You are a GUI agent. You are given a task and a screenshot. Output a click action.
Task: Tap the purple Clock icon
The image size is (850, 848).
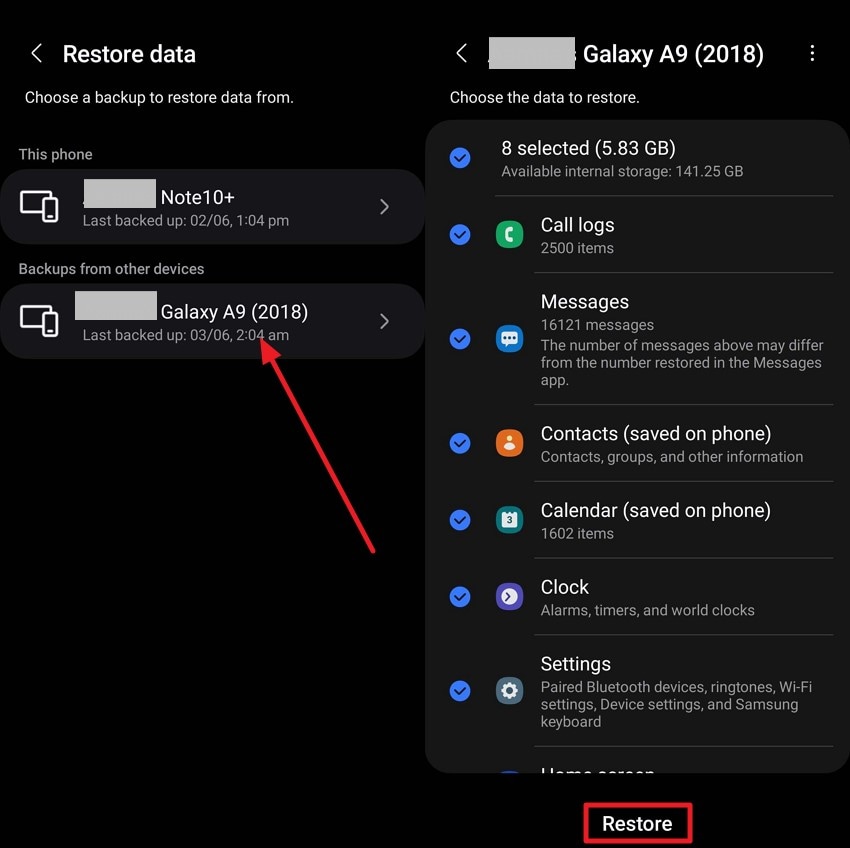coord(509,596)
